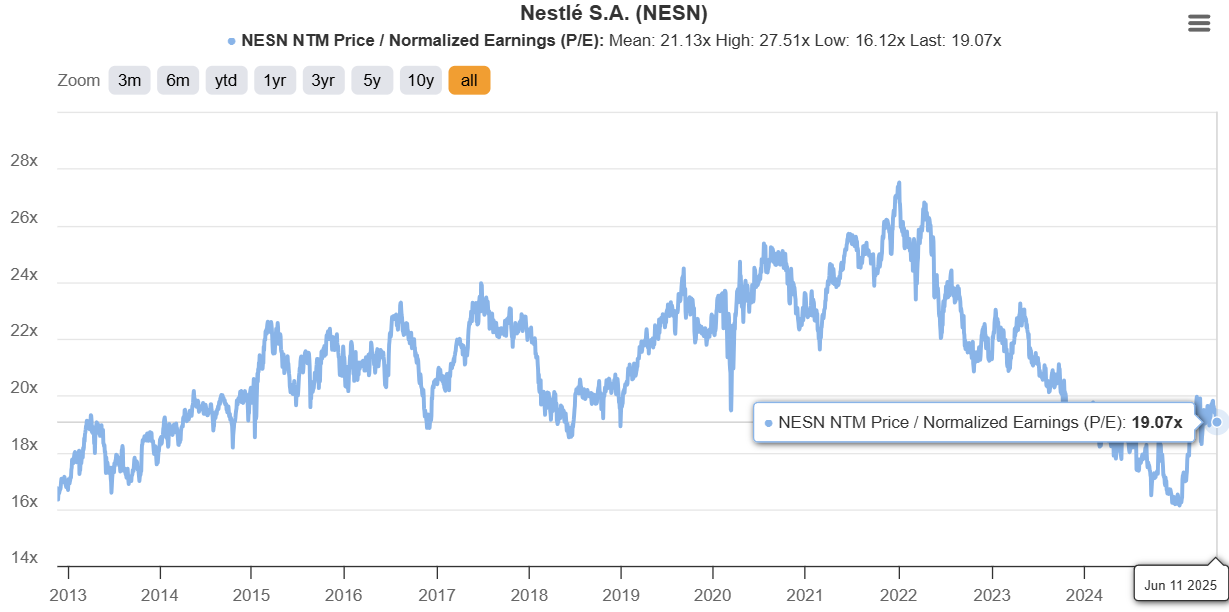The height and width of the screenshot is (612, 1229).
Task: Click the highlighted 'all' zoom option
Action: coord(468,80)
